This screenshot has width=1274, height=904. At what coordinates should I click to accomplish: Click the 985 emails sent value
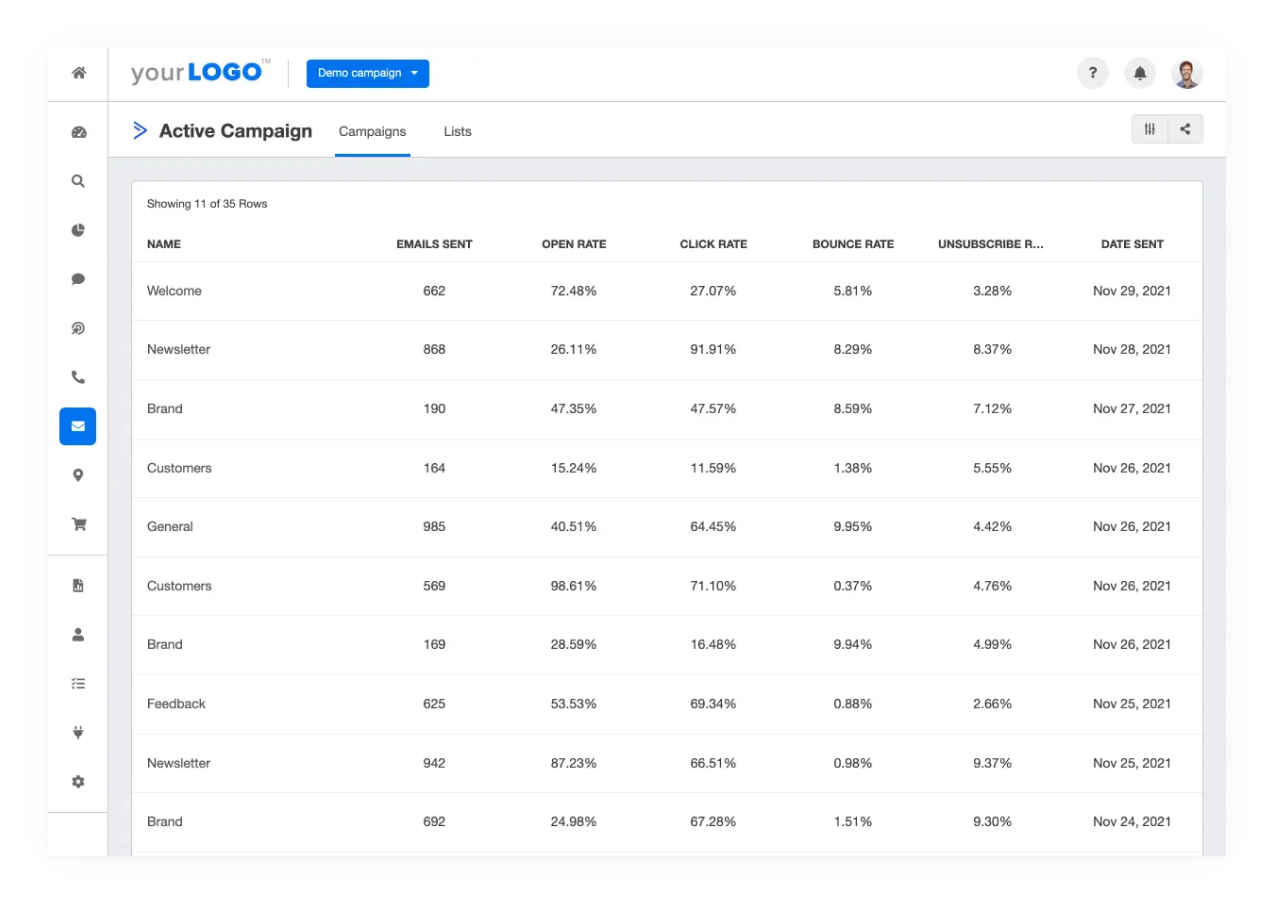pyautogui.click(x=434, y=527)
